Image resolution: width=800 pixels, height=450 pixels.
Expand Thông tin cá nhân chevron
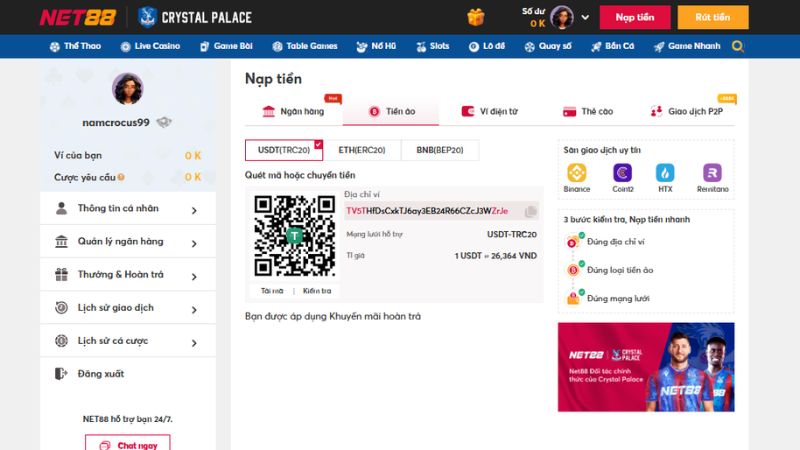[x=194, y=210]
